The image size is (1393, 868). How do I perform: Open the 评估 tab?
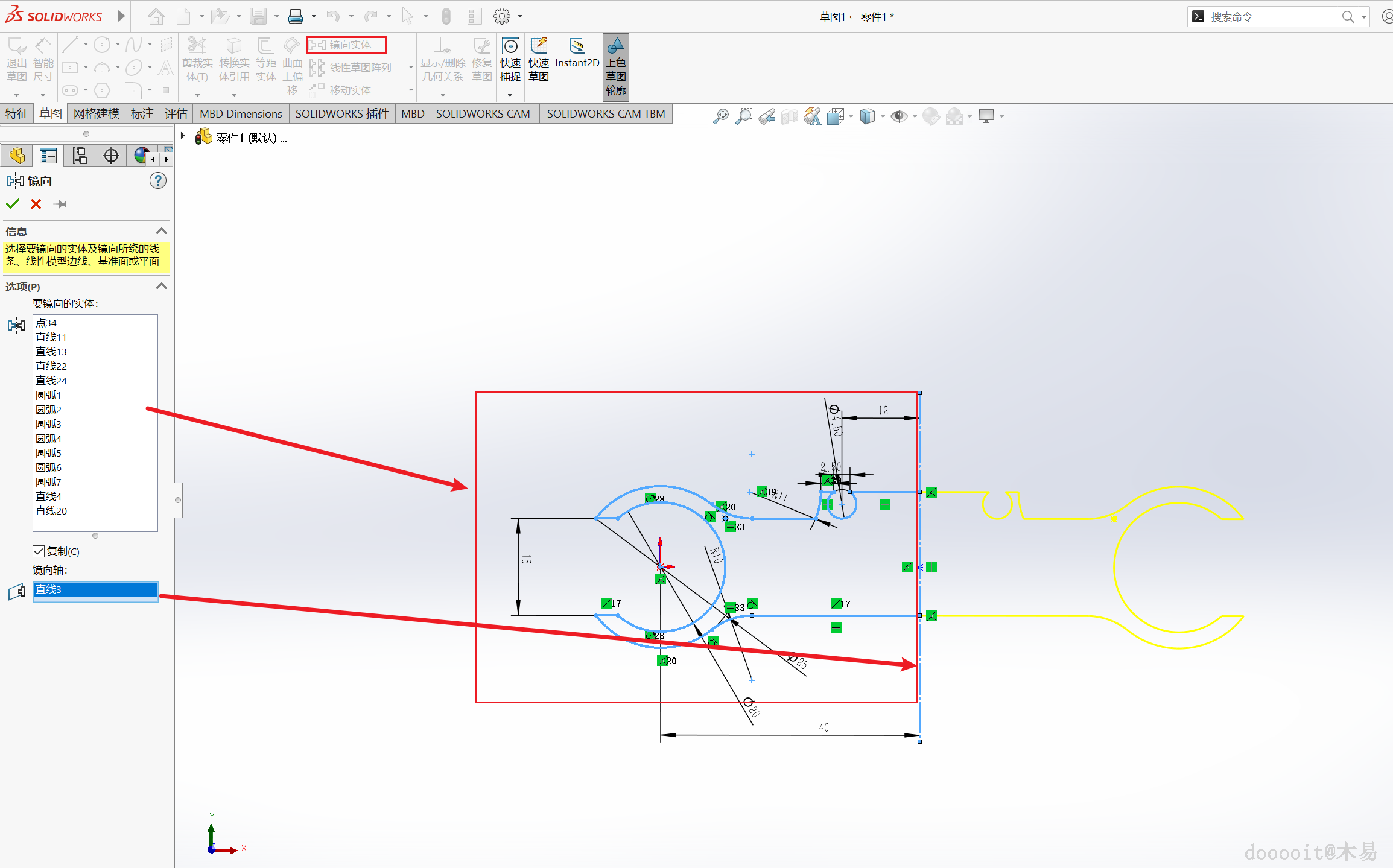[x=176, y=113]
